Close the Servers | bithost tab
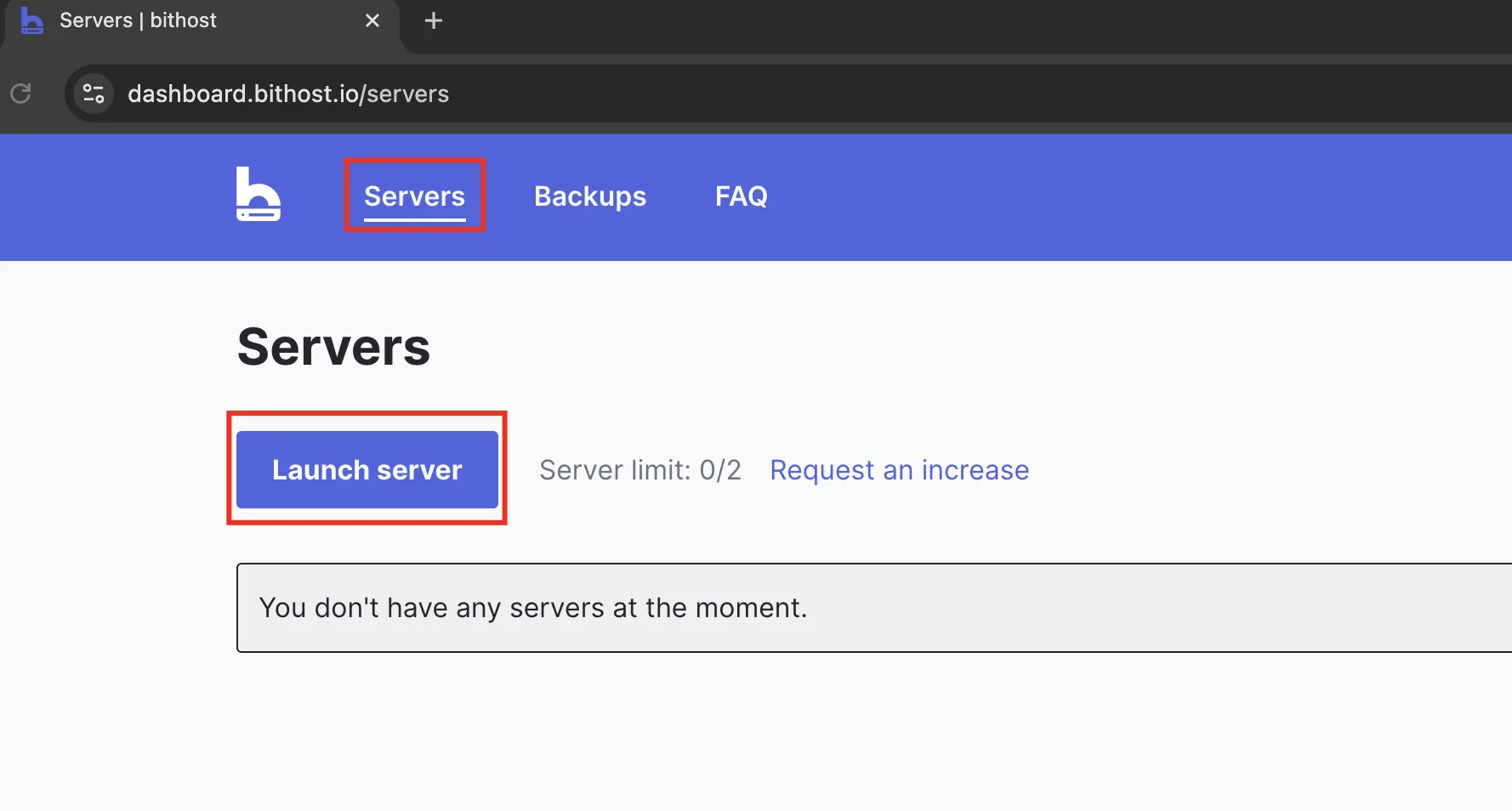The height and width of the screenshot is (811, 1512). (372, 20)
